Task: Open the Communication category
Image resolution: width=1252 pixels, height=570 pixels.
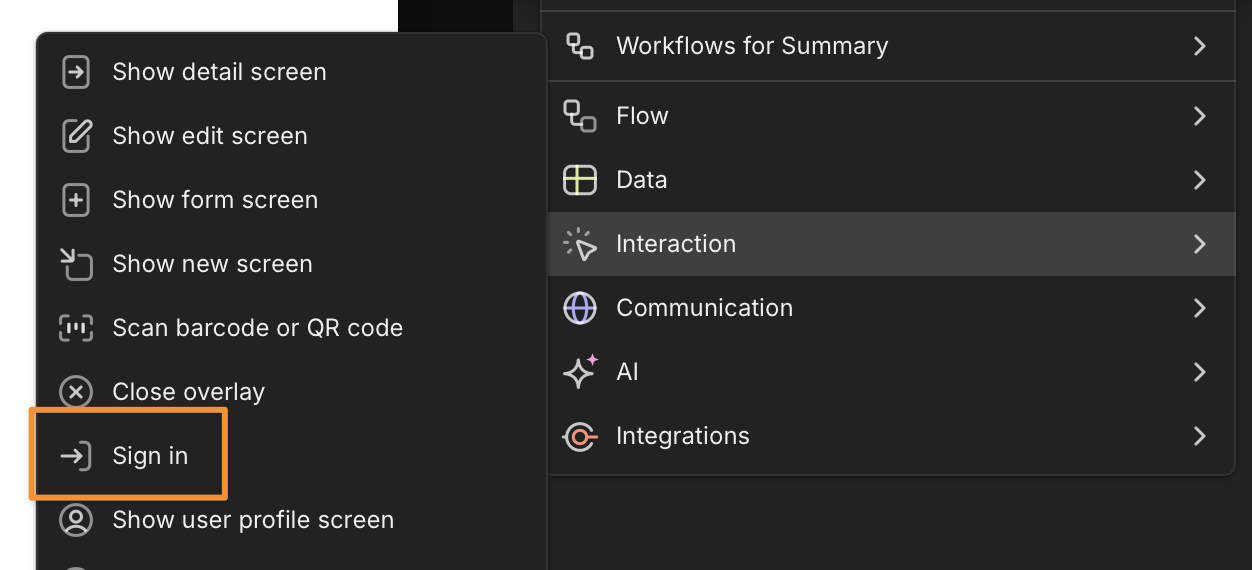Action: tap(704, 308)
